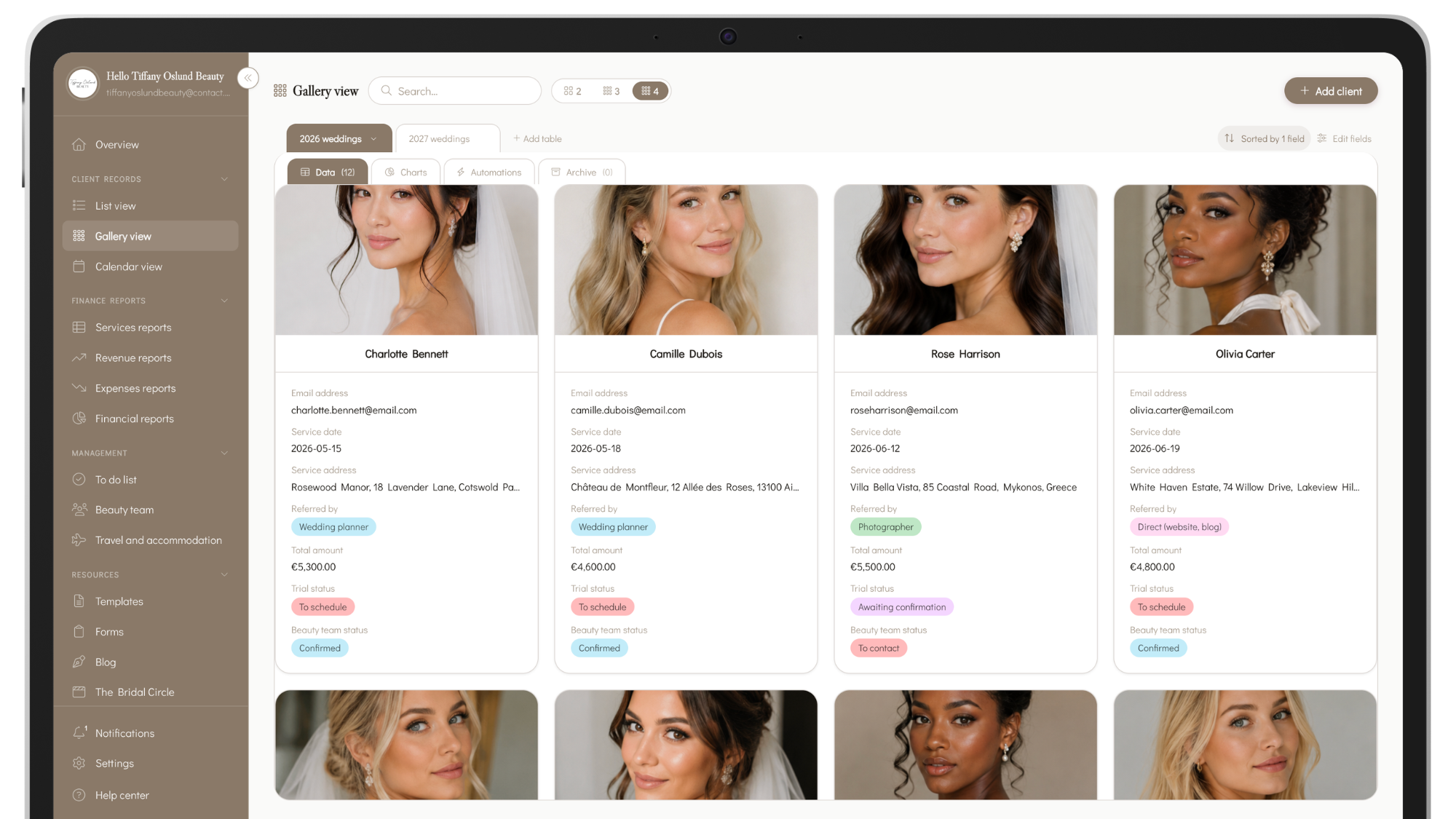1456x819 pixels.
Task: Open Templates document icon
Action: tap(79, 601)
